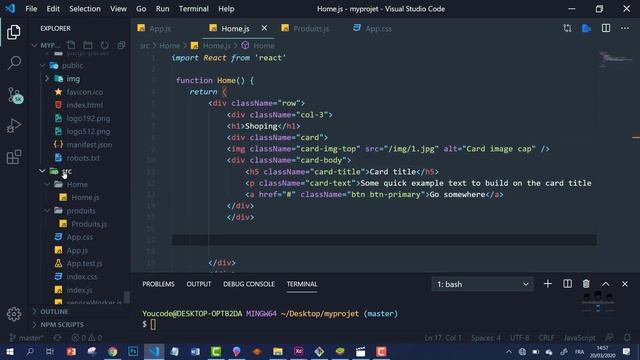The height and width of the screenshot is (360, 640).
Task: Click the feedback icon in status bar
Action: tap(609, 338)
